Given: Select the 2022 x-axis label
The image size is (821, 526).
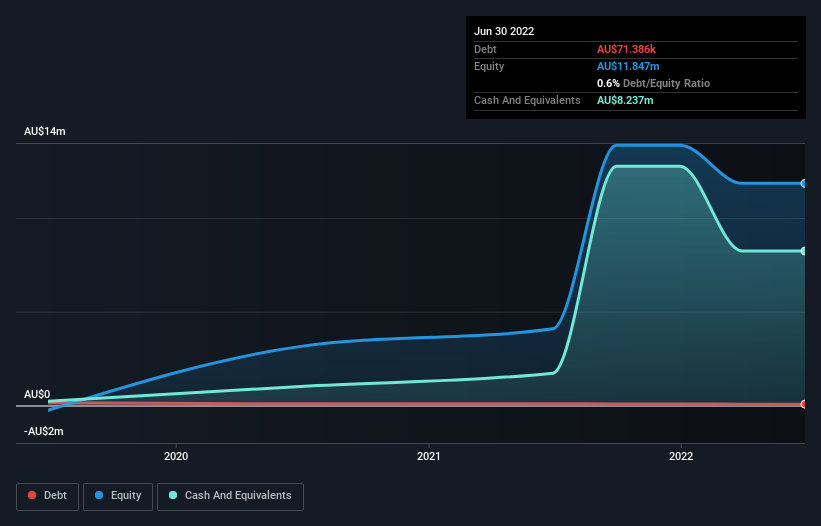Looking at the screenshot, I should tap(681, 456).
